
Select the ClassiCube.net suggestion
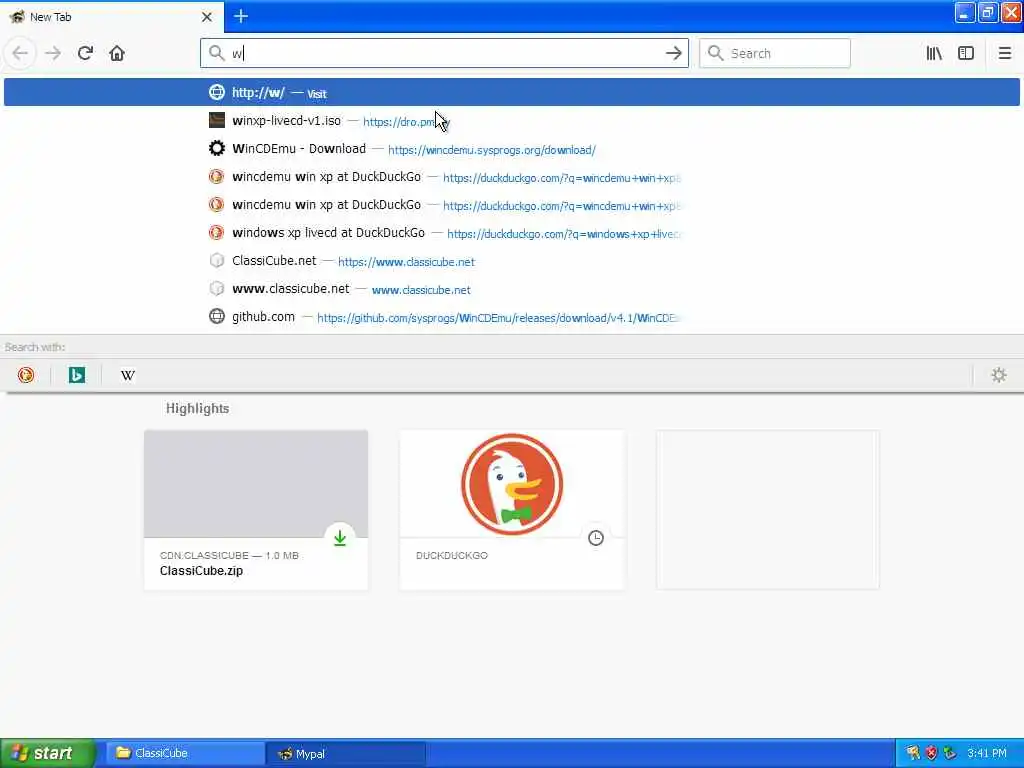point(512,261)
